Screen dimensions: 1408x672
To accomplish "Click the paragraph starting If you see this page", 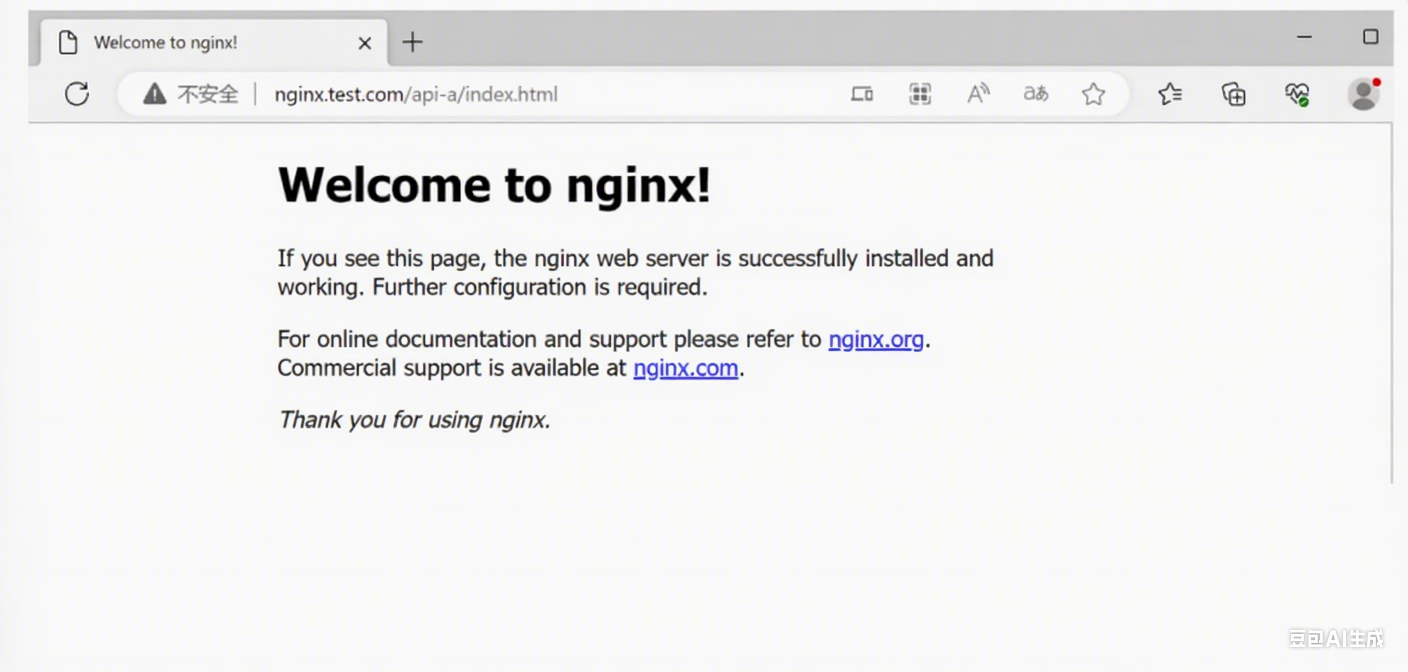I will (635, 272).
